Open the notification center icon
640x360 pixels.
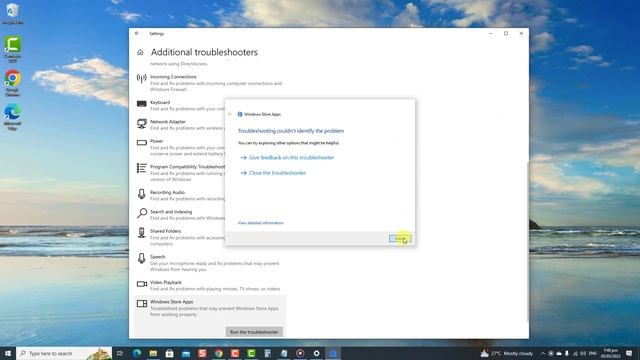[629, 353]
